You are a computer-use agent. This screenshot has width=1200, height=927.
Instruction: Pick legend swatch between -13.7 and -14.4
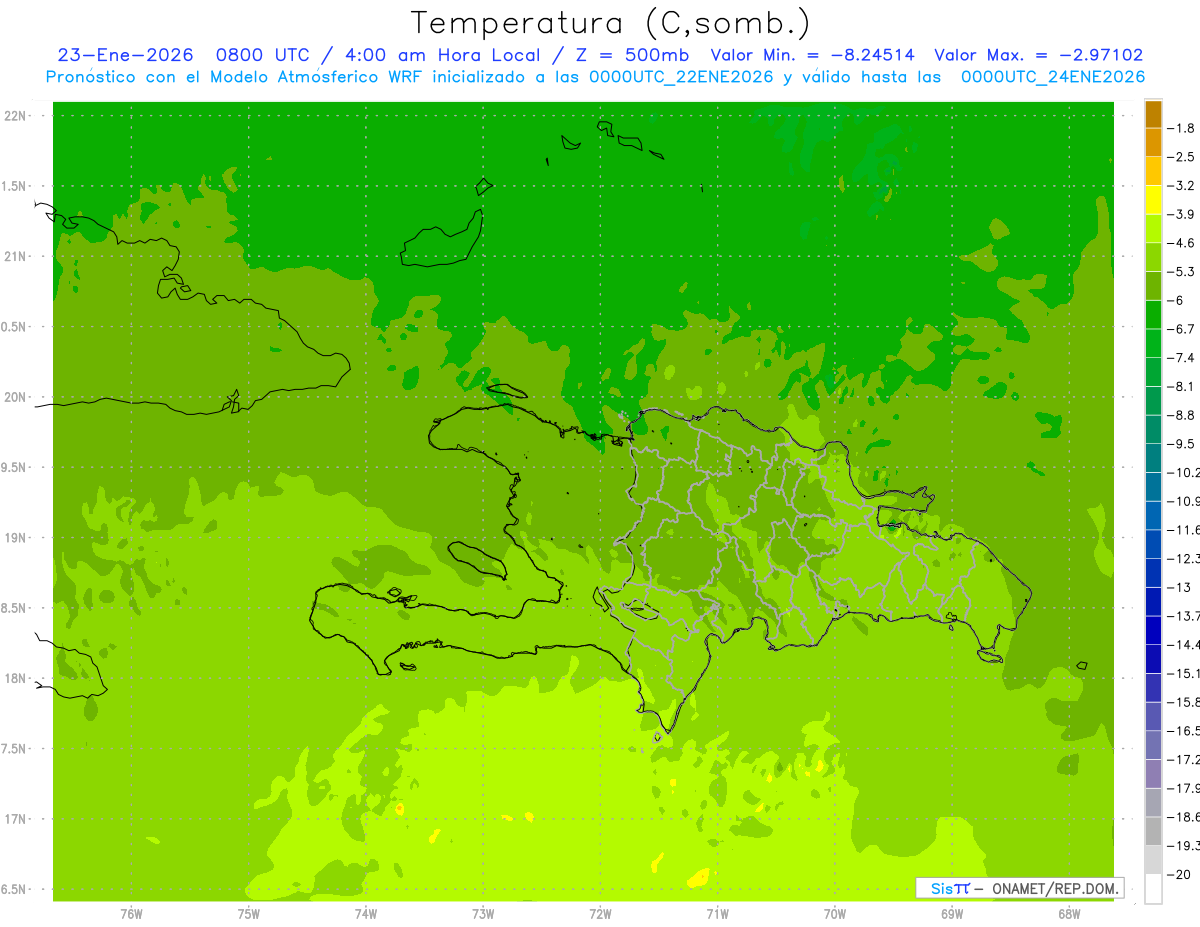click(1153, 630)
